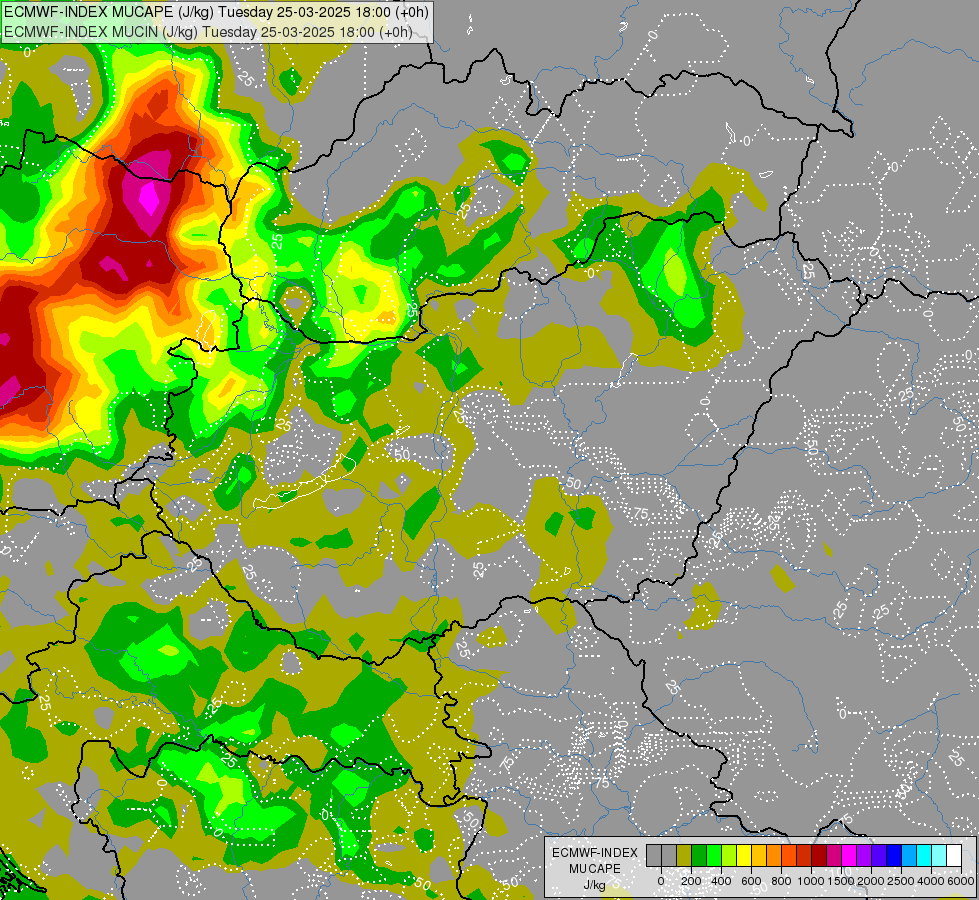Click the J/kg unit label in the legend

pyautogui.click(x=595, y=885)
